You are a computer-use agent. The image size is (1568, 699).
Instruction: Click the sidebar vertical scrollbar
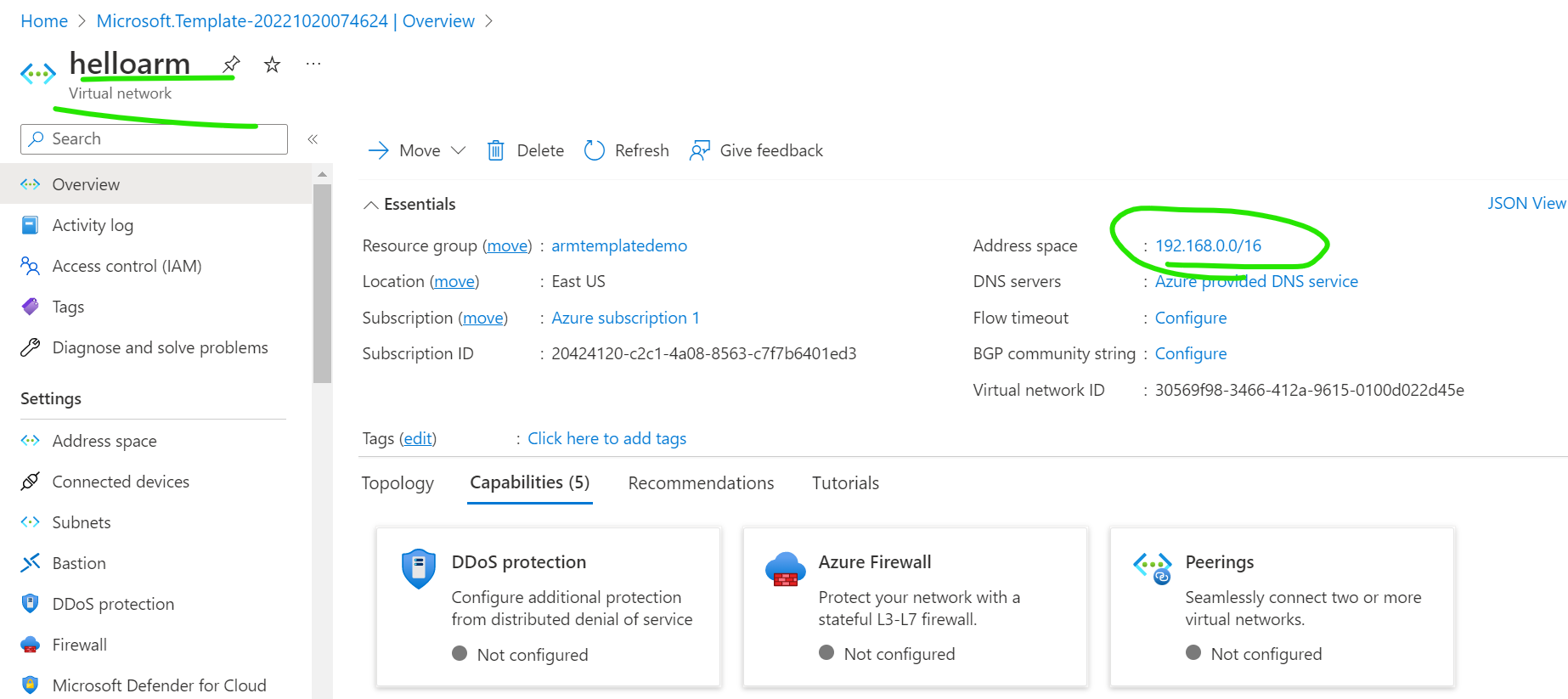[322, 284]
